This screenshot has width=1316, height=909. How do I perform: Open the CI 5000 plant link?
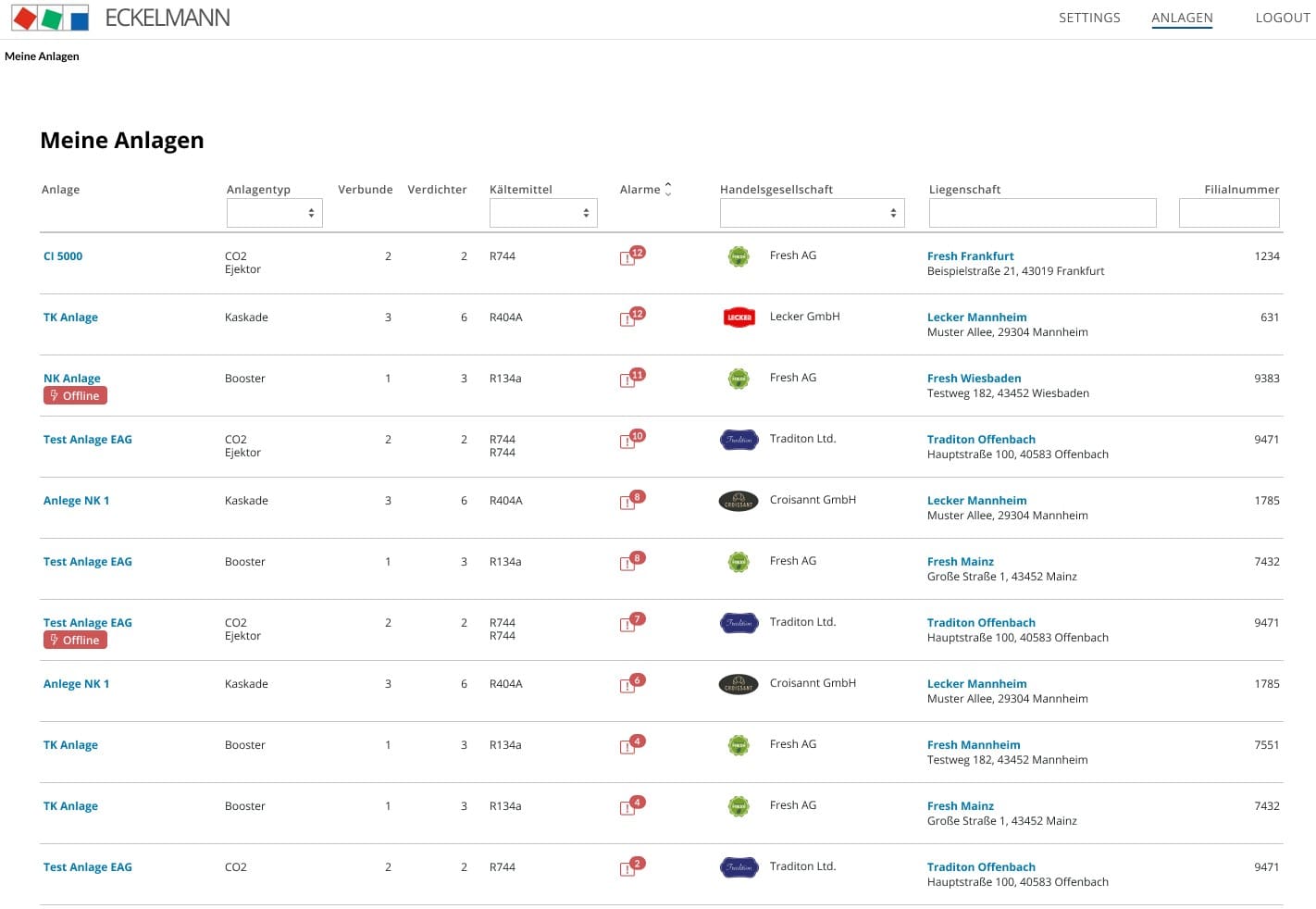pyautogui.click(x=63, y=256)
